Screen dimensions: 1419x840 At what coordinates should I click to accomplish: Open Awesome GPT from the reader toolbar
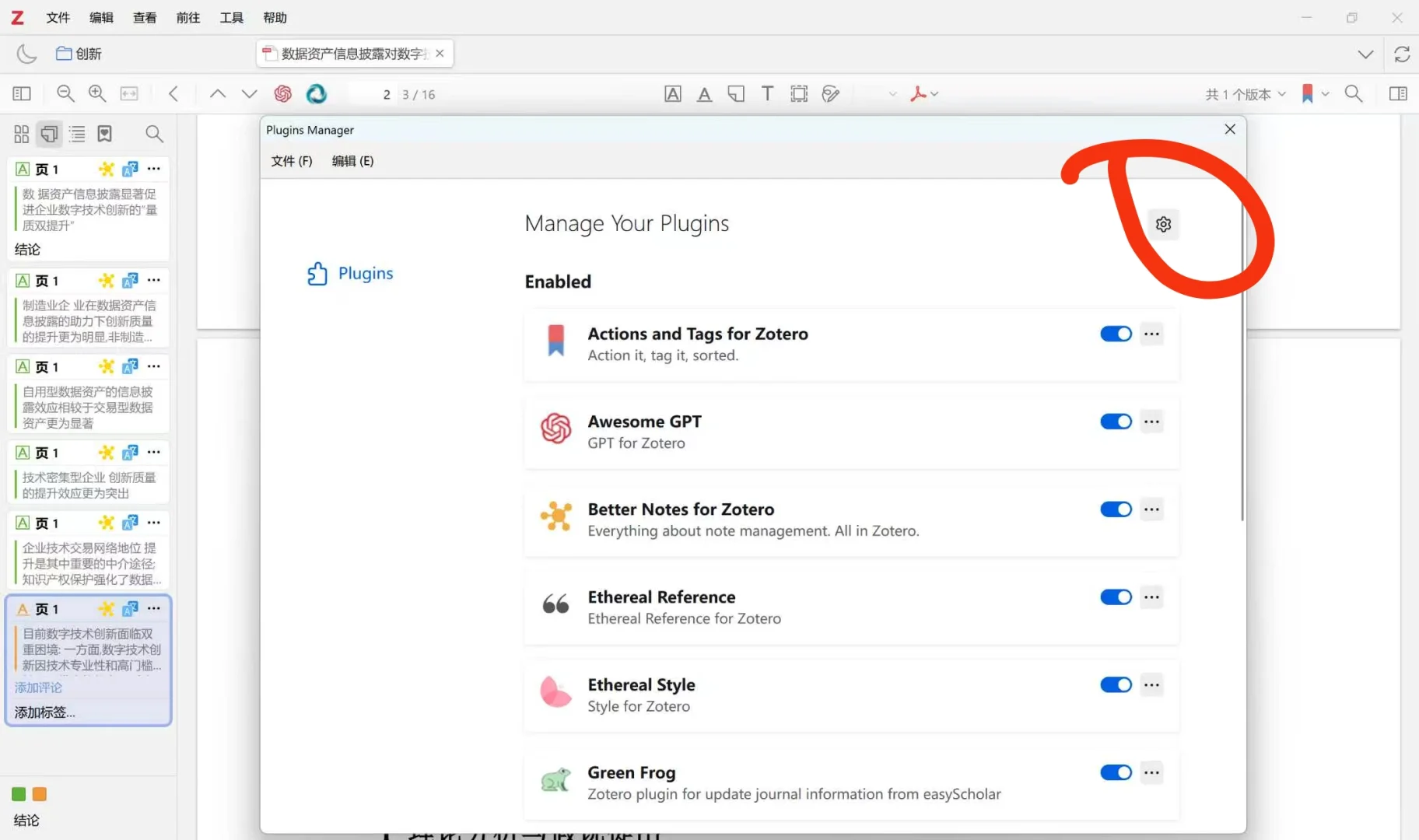coord(282,94)
